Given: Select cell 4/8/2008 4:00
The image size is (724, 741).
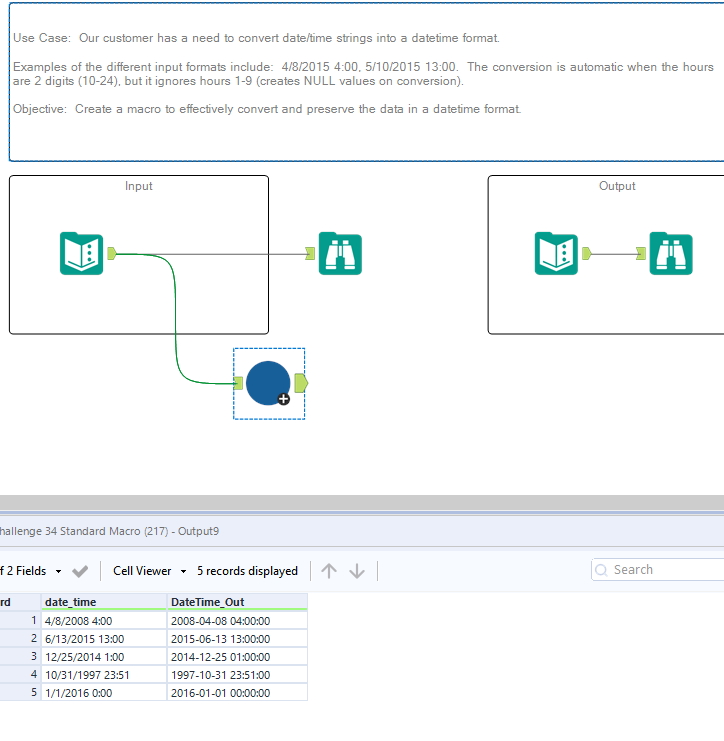Looking at the screenshot, I should click(103, 621).
